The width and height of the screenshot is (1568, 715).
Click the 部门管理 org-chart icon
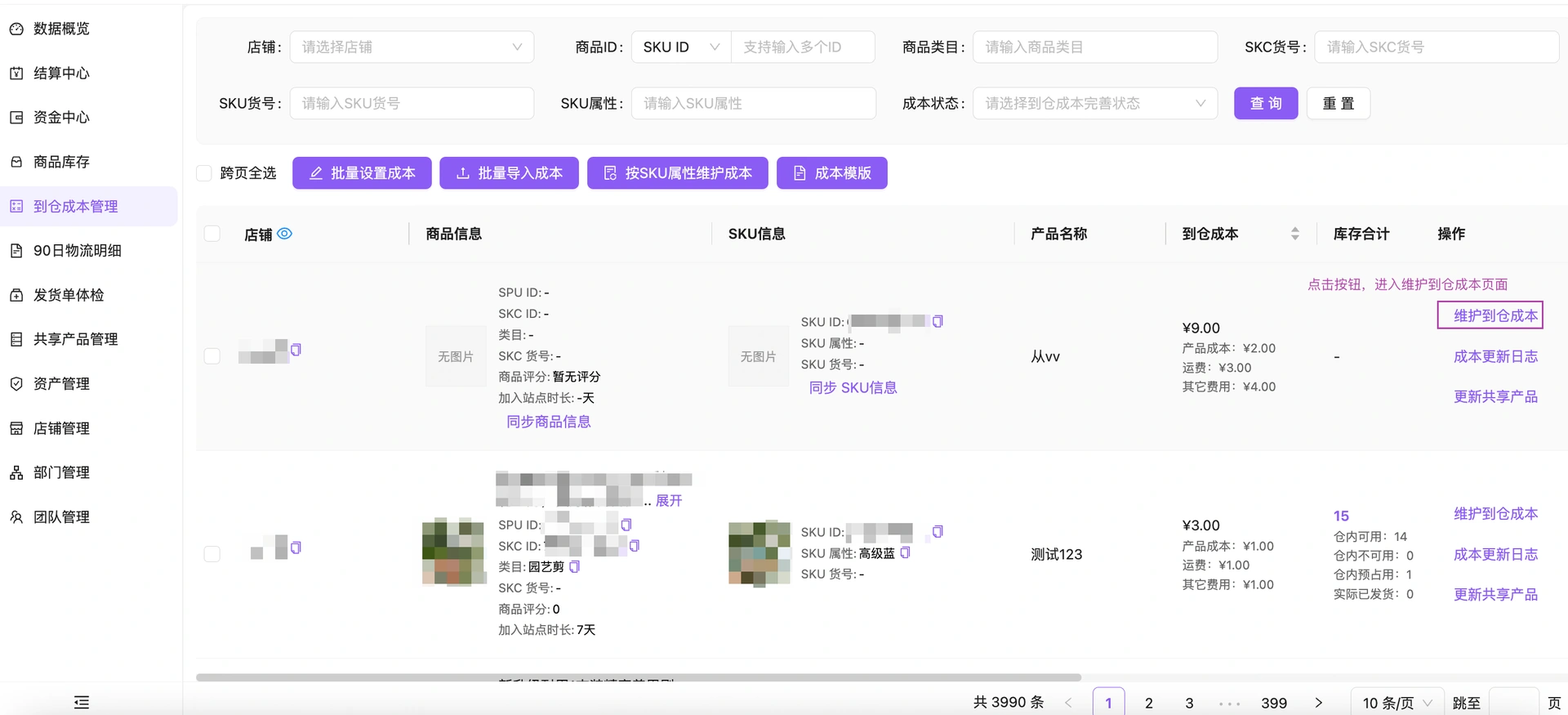pos(16,472)
